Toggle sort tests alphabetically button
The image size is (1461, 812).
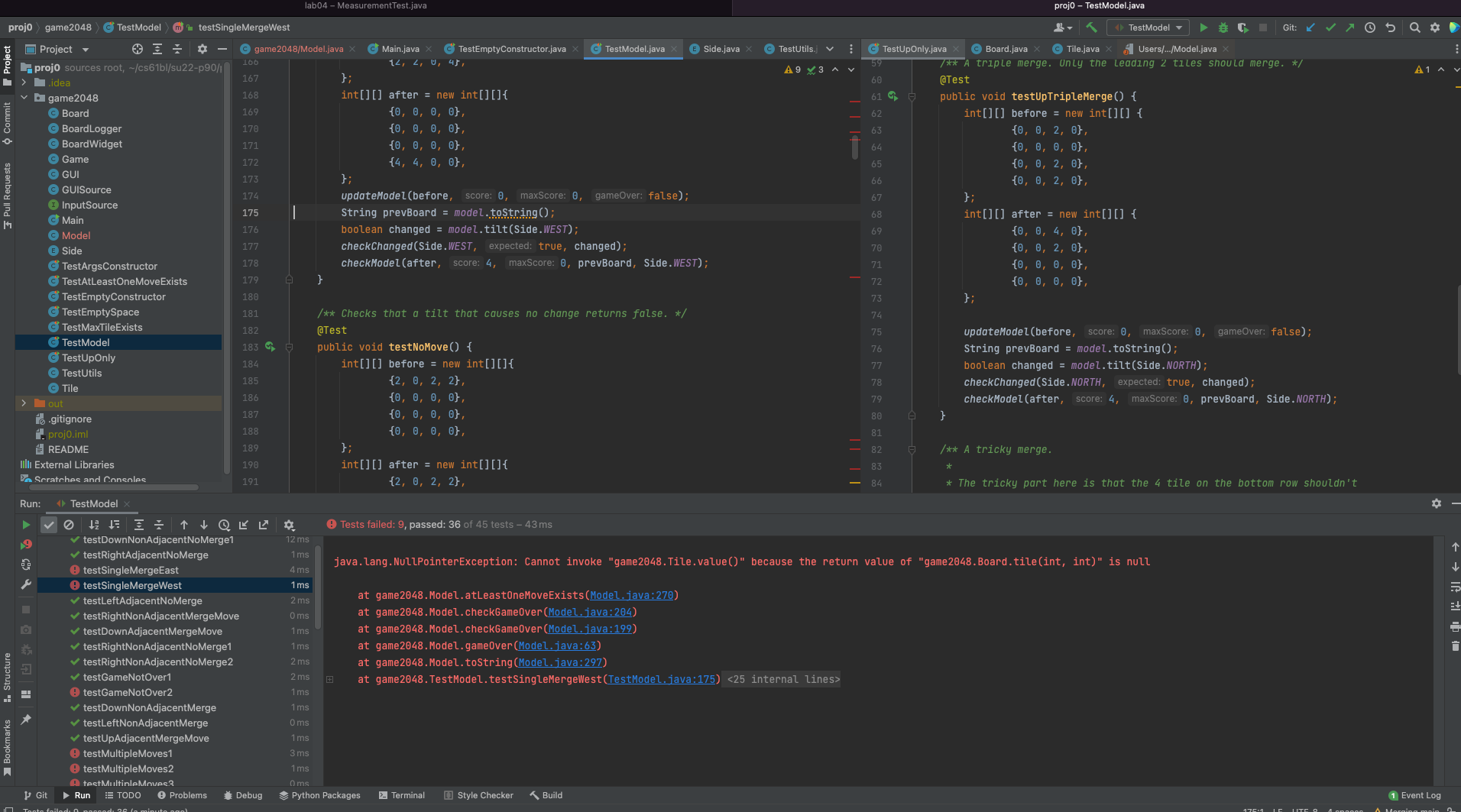point(94,525)
